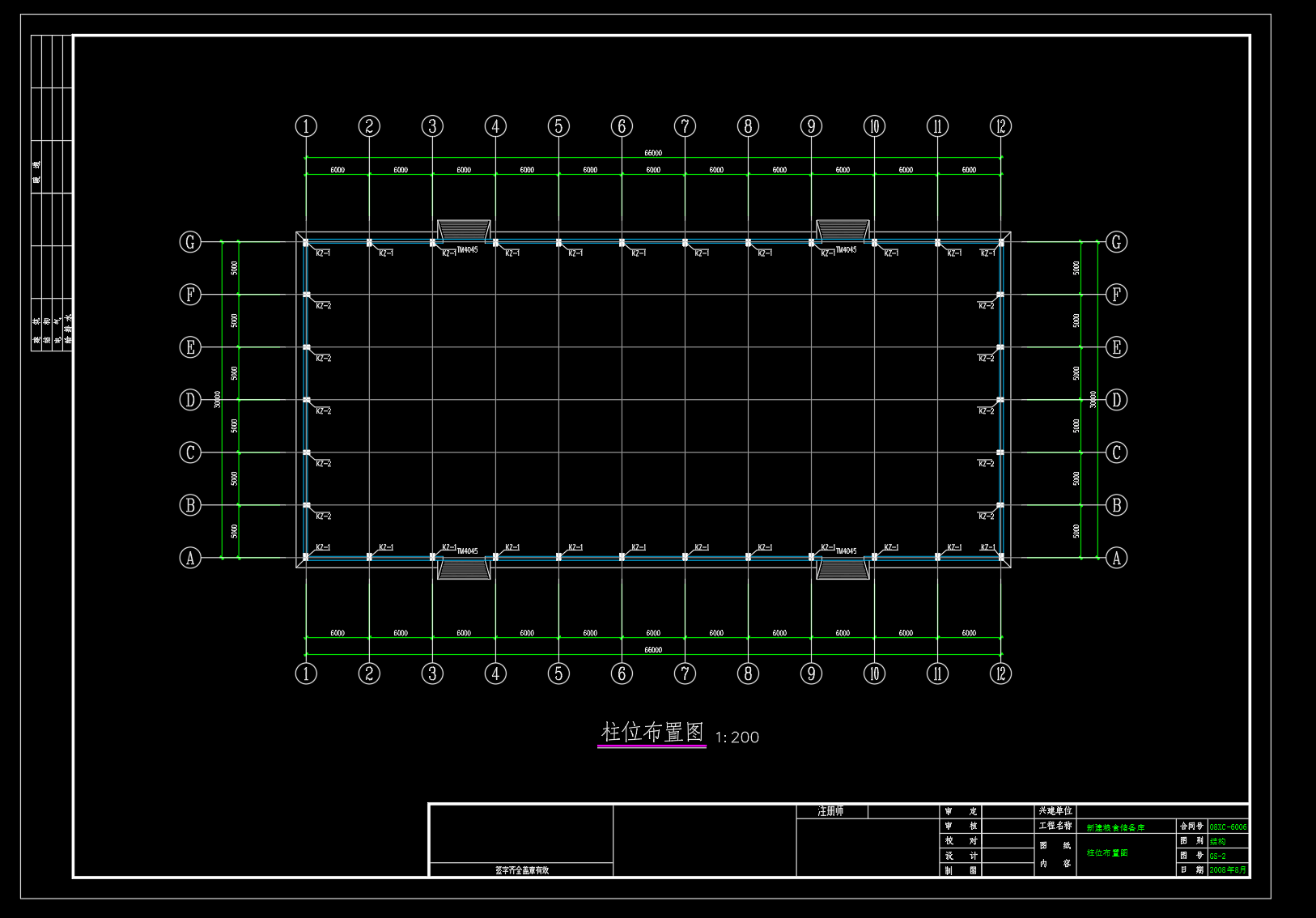Select the 30000 overall dimension on the right
This screenshot has height=918, width=1316.
(1093, 399)
